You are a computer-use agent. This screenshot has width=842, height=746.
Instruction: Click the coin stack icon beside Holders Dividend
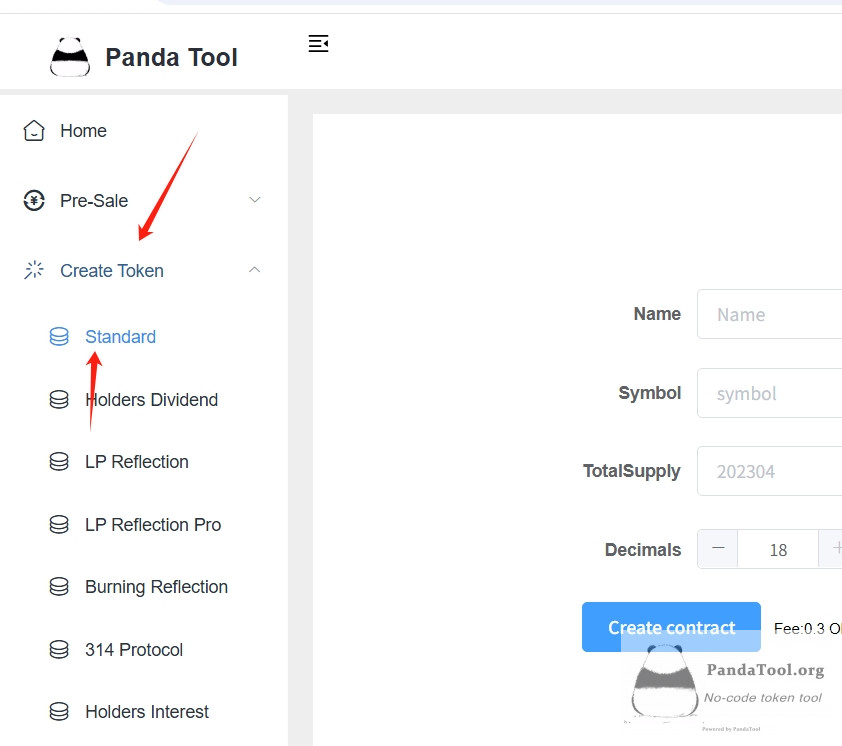(59, 400)
